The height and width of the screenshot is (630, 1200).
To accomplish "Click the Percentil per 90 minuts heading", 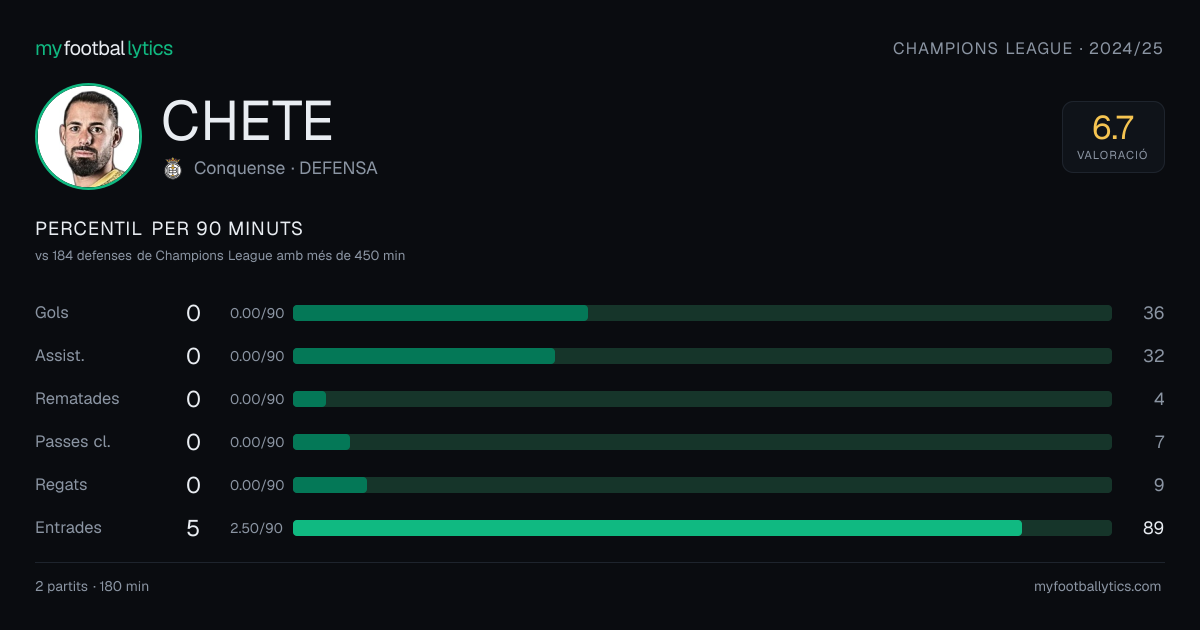I will (169, 229).
